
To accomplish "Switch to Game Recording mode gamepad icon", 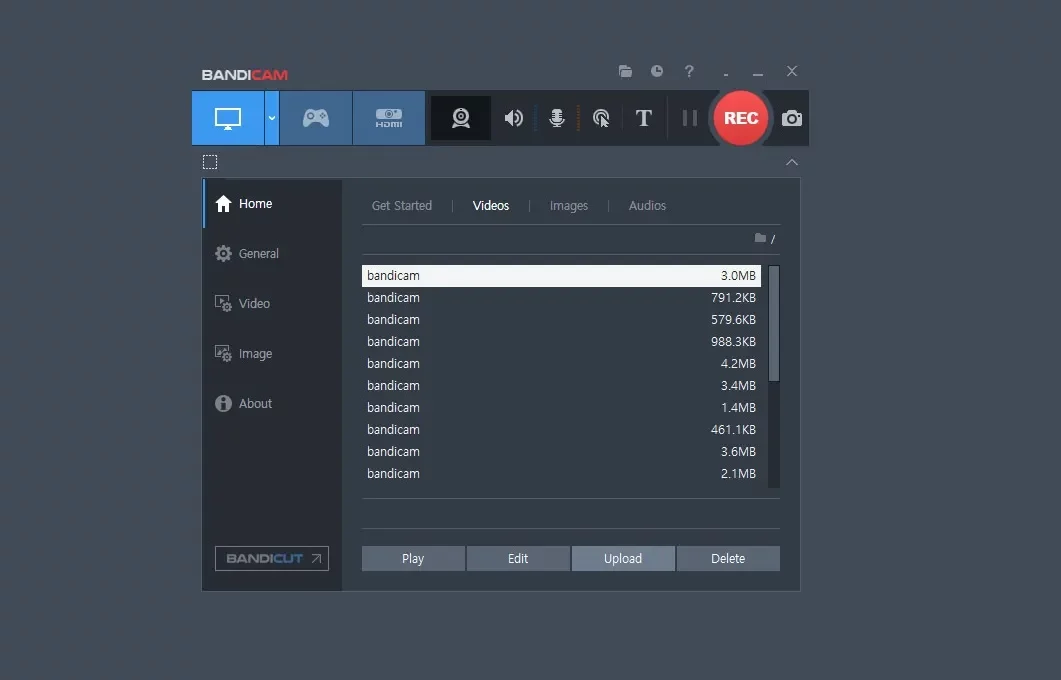I will point(316,118).
